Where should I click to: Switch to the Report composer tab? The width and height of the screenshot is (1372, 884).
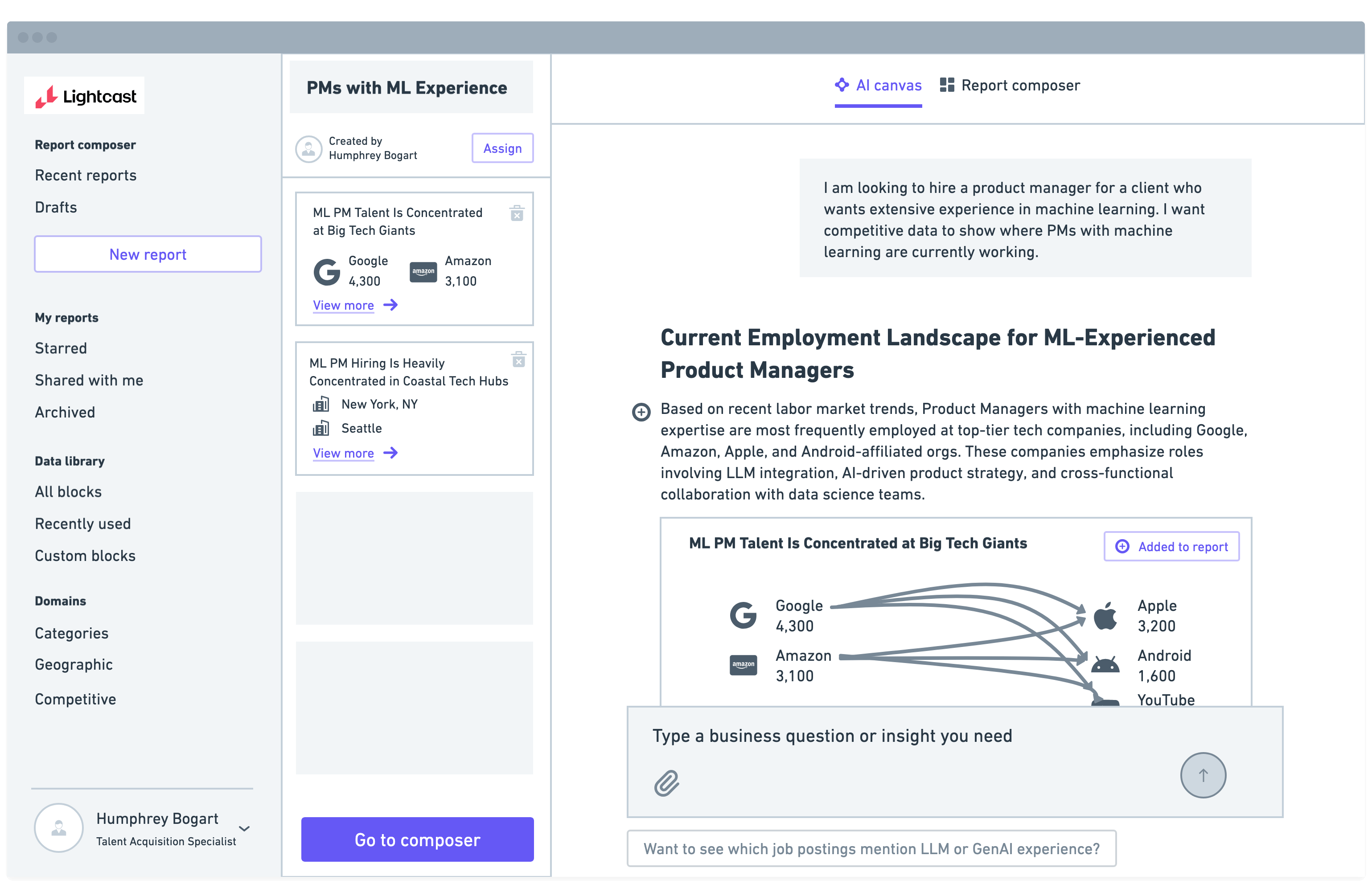pos(1010,86)
